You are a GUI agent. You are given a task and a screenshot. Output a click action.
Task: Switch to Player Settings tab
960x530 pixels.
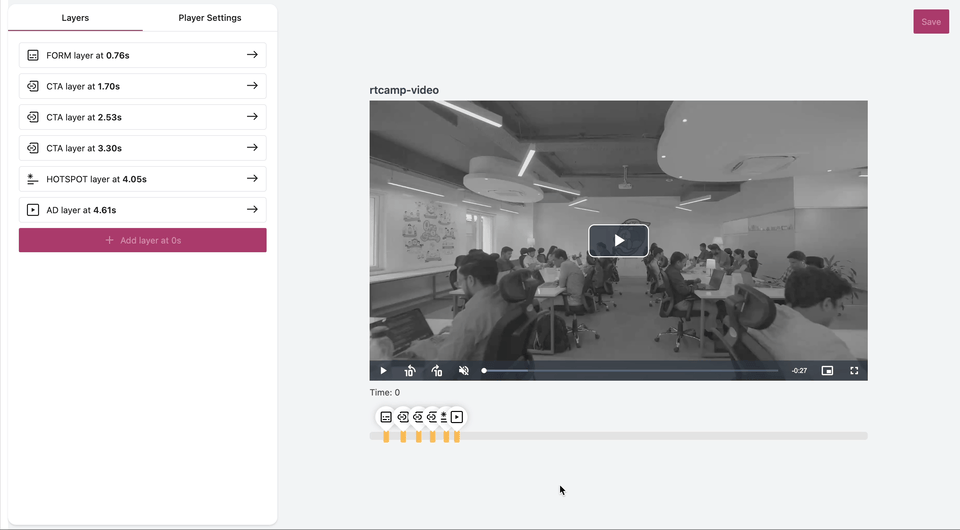[209, 18]
